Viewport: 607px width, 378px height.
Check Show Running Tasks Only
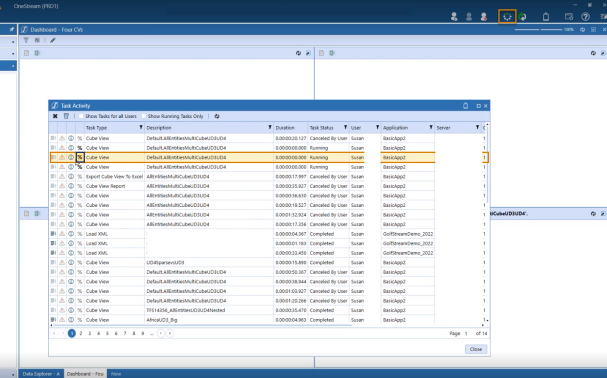point(144,116)
